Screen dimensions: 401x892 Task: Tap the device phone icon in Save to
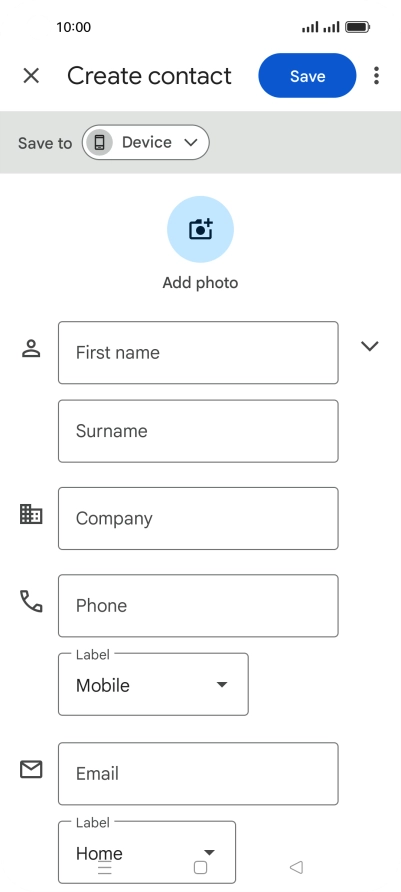(100, 142)
